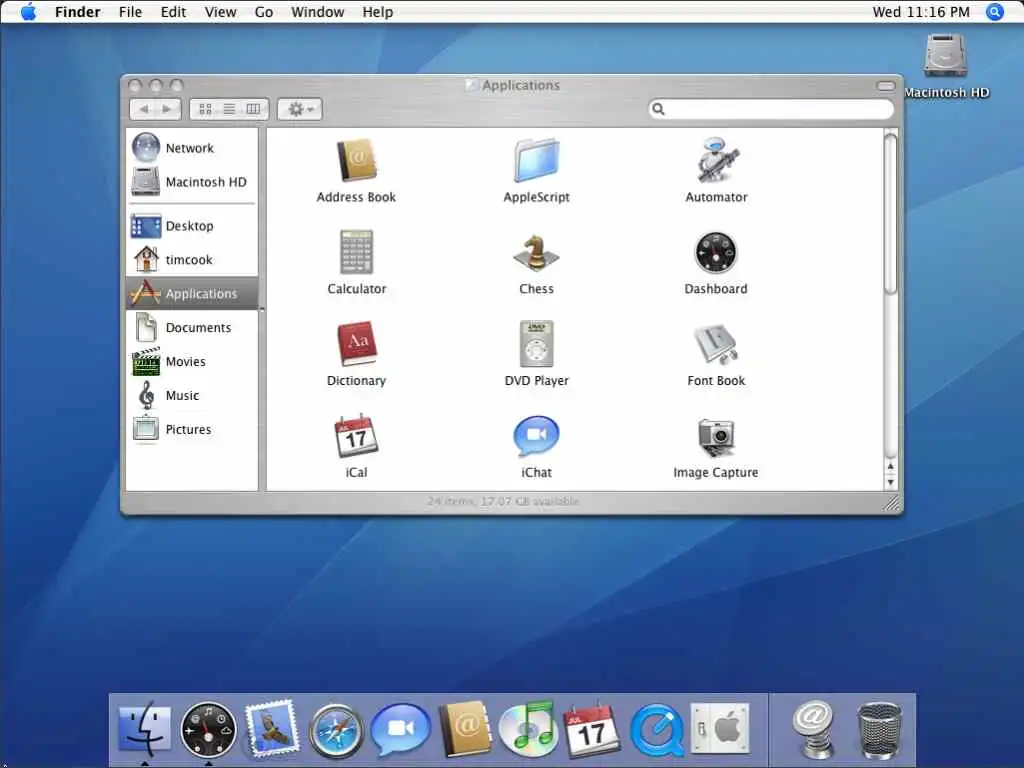Open the File menu
Viewport: 1024px width, 768px height.
click(x=131, y=12)
